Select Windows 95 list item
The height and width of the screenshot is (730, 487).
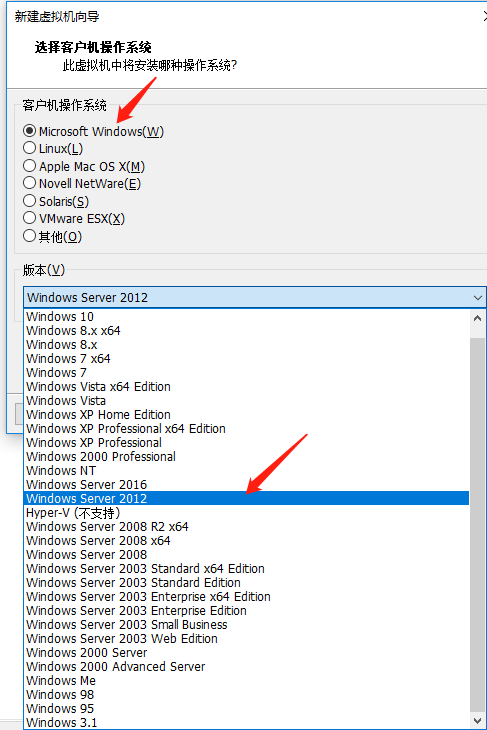246,708
